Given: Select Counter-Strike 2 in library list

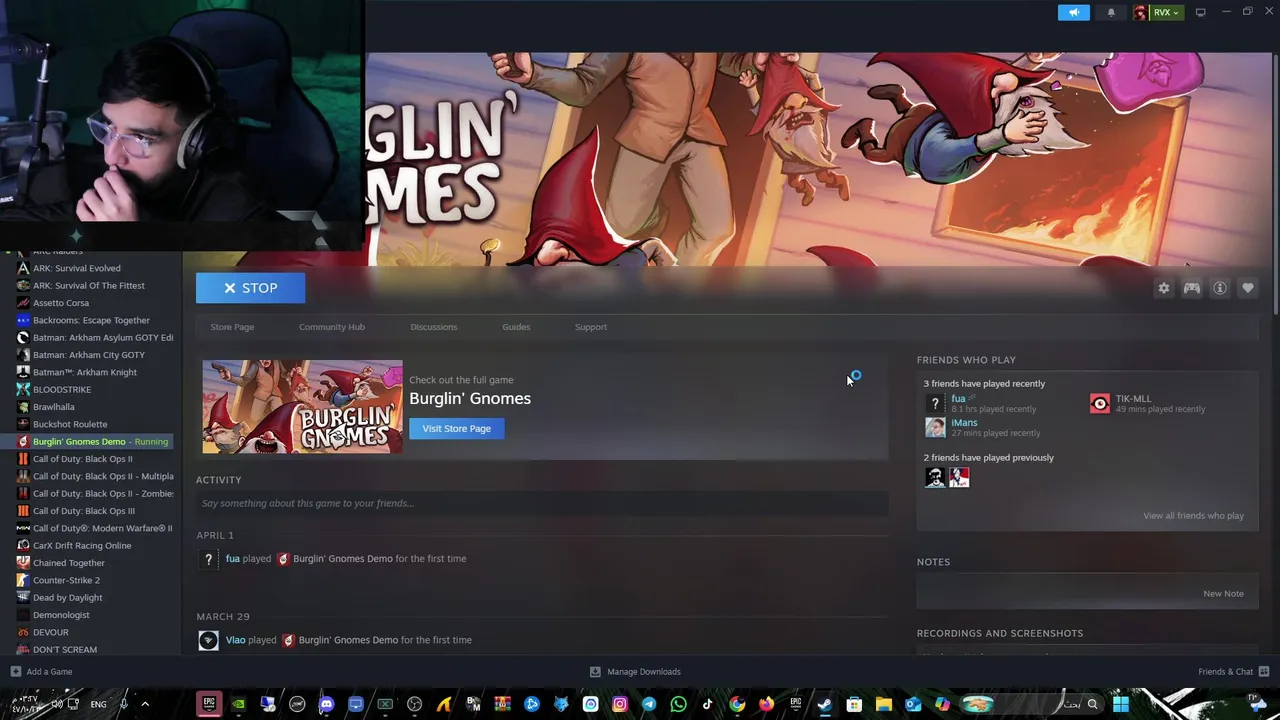Looking at the screenshot, I should tap(66, 580).
